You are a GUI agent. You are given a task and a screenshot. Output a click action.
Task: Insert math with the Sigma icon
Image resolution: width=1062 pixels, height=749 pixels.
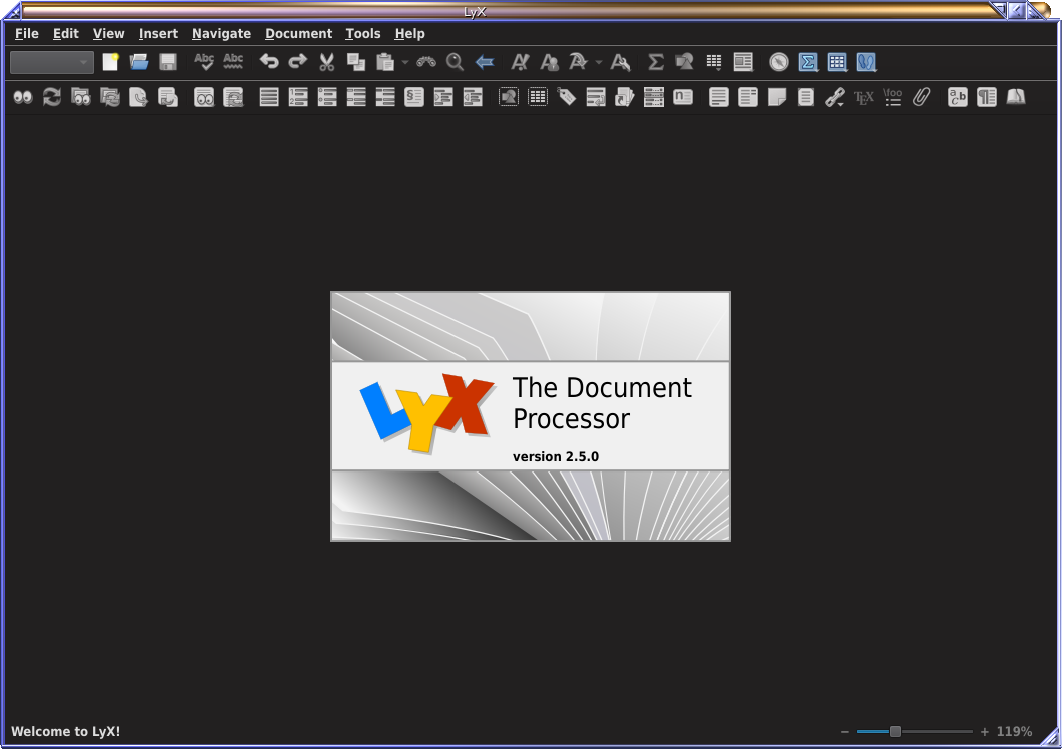point(655,62)
